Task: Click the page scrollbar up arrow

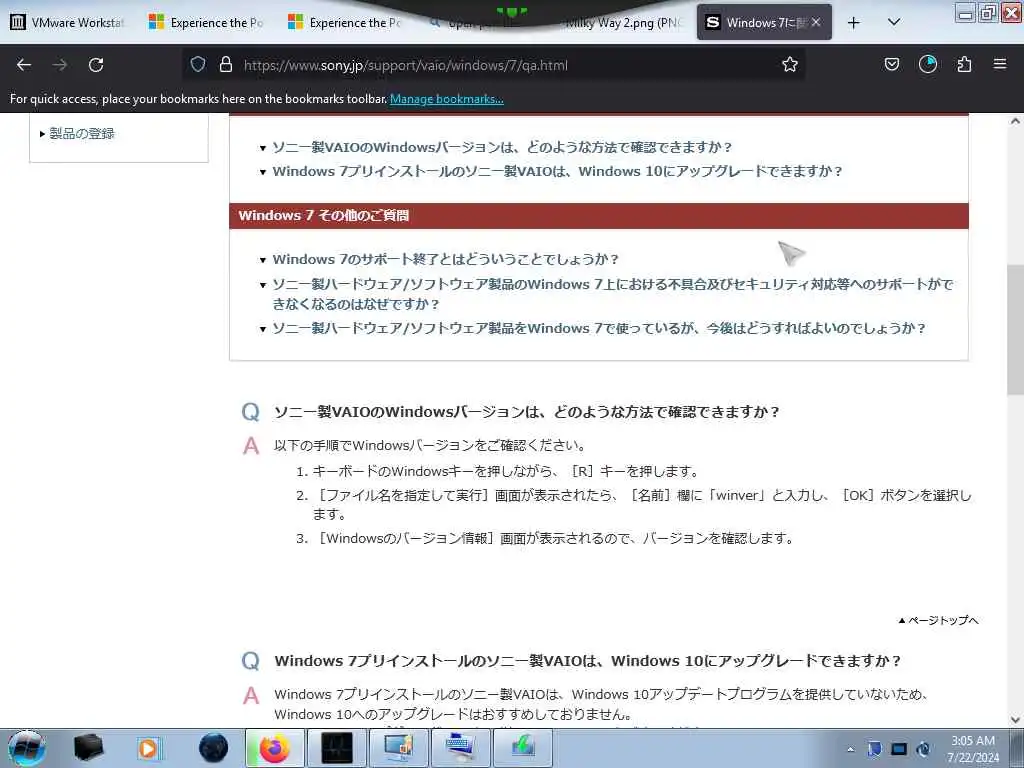Action: (1015, 121)
